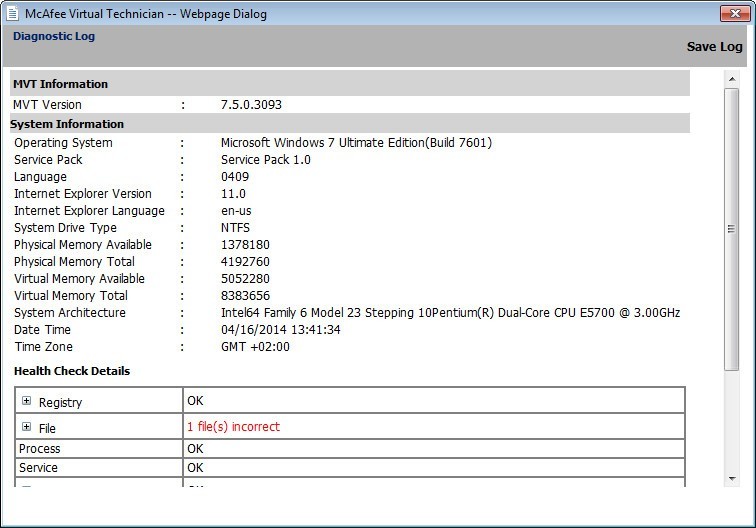Click the scrollbar up arrow
The image size is (756, 528).
coord(732,79)
